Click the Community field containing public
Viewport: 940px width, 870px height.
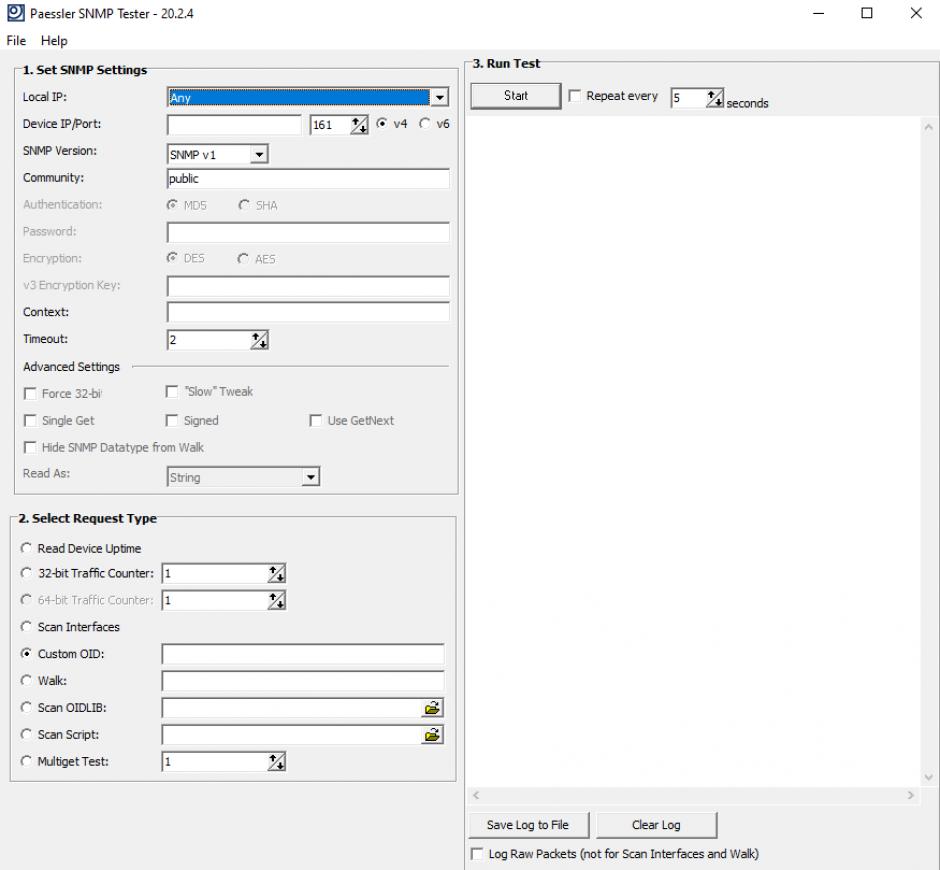tap(308, 179)
